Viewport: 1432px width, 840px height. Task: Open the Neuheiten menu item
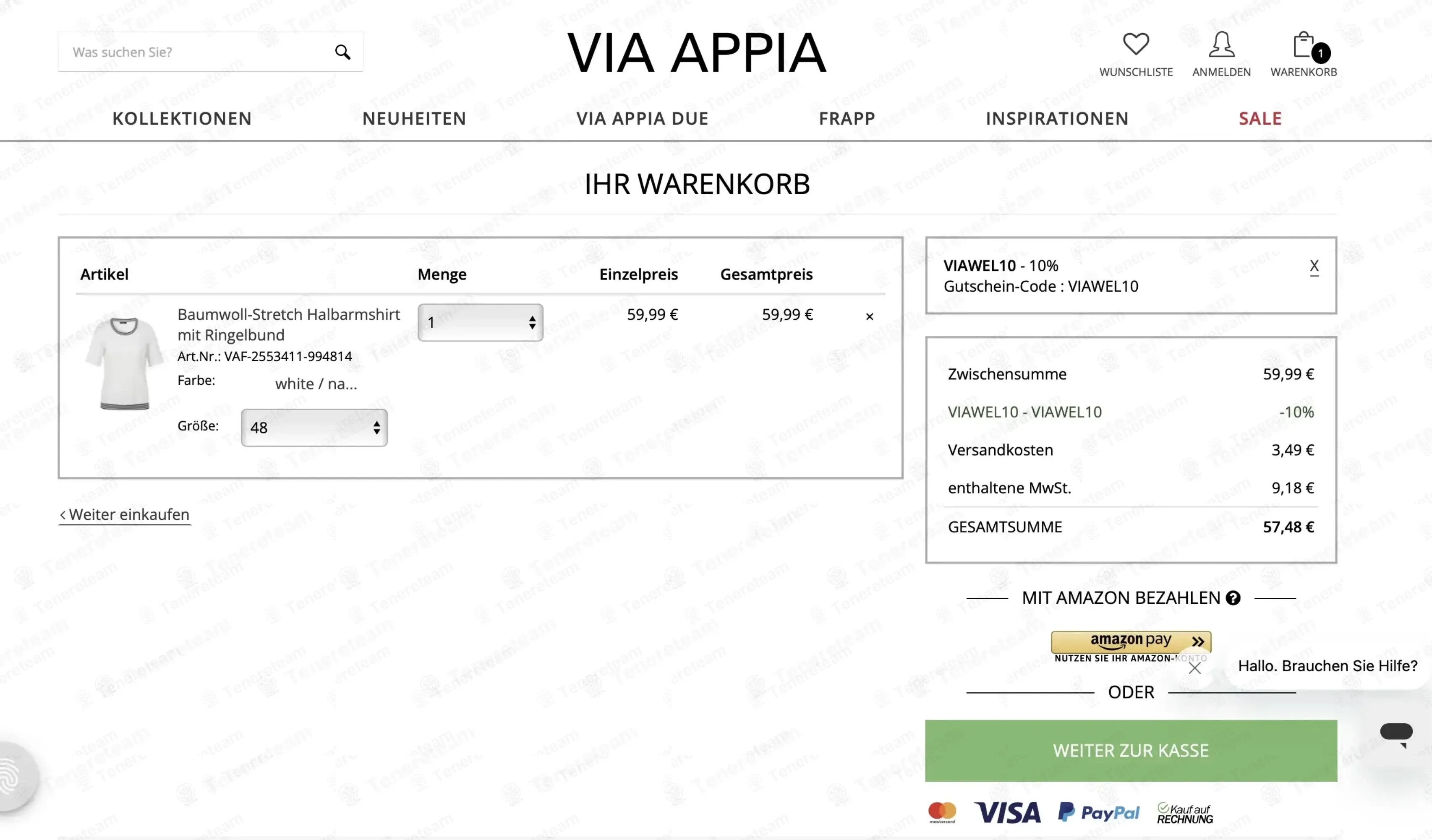(414, 119)
